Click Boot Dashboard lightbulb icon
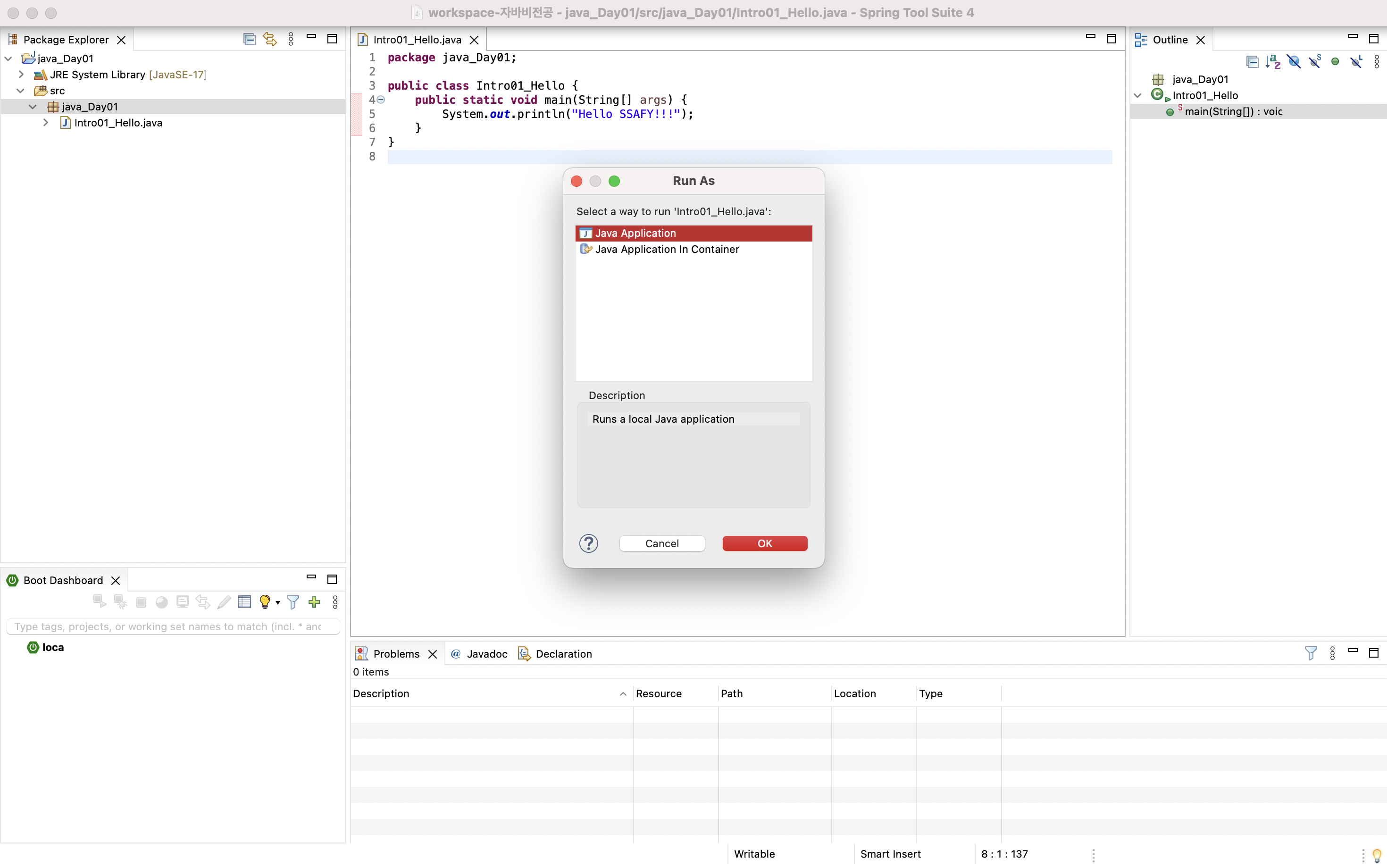The height and width of the screenshot is (868, 1387). [x=265, y=601]
